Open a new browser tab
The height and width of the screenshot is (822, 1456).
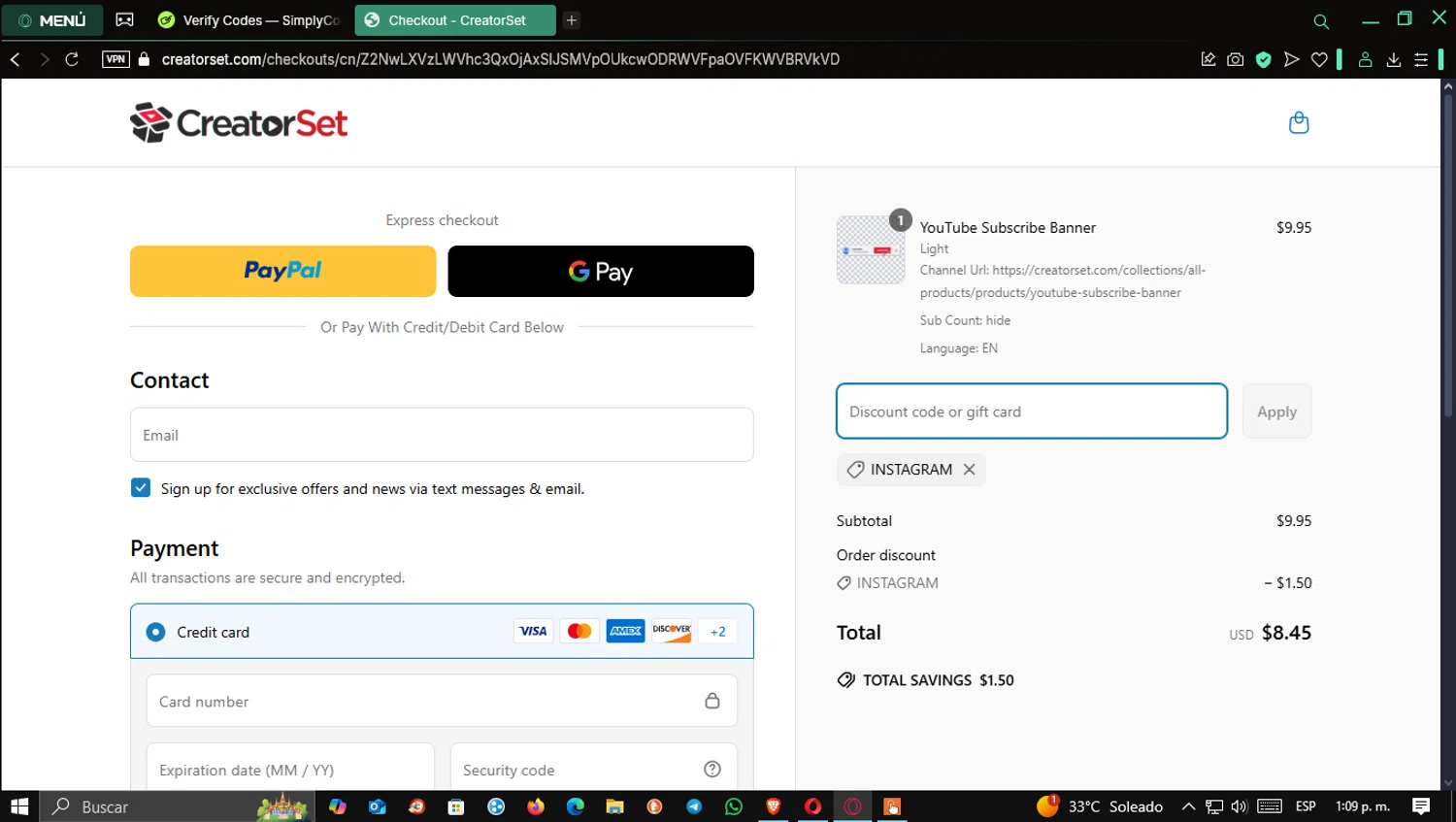pos(572,20)
